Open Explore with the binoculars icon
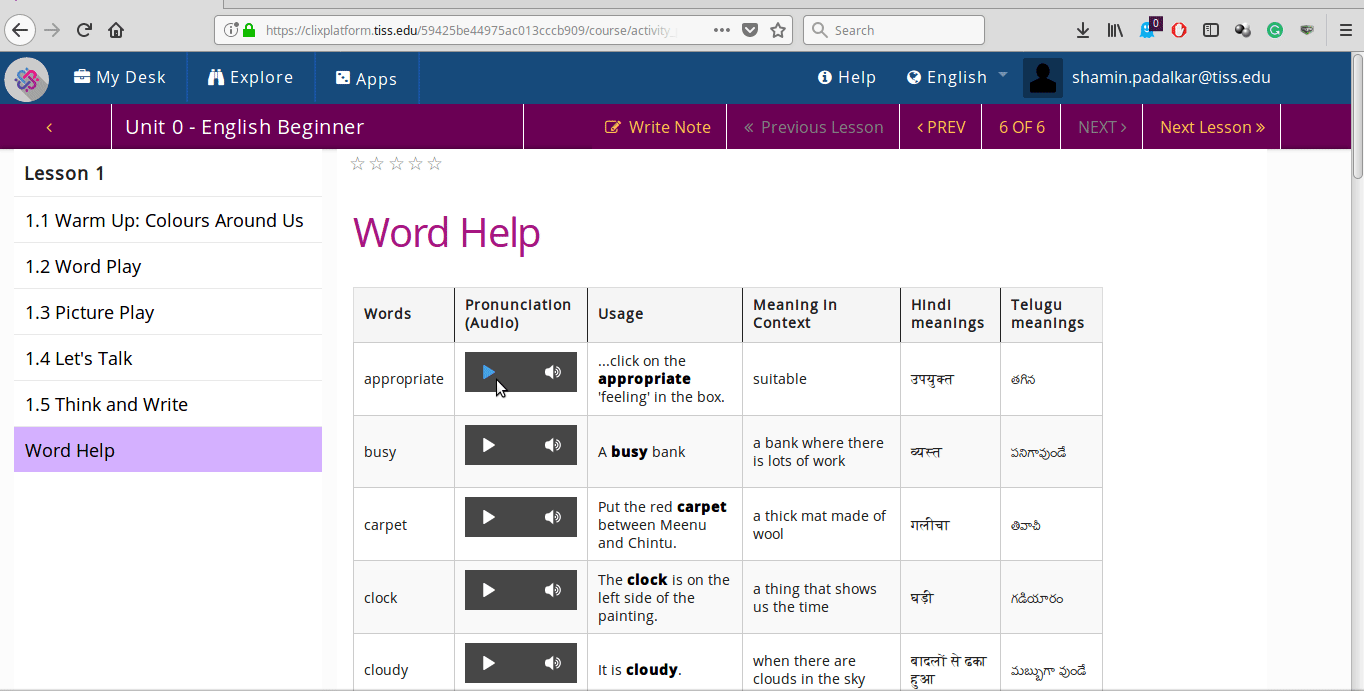 click(x=250, y=78)
